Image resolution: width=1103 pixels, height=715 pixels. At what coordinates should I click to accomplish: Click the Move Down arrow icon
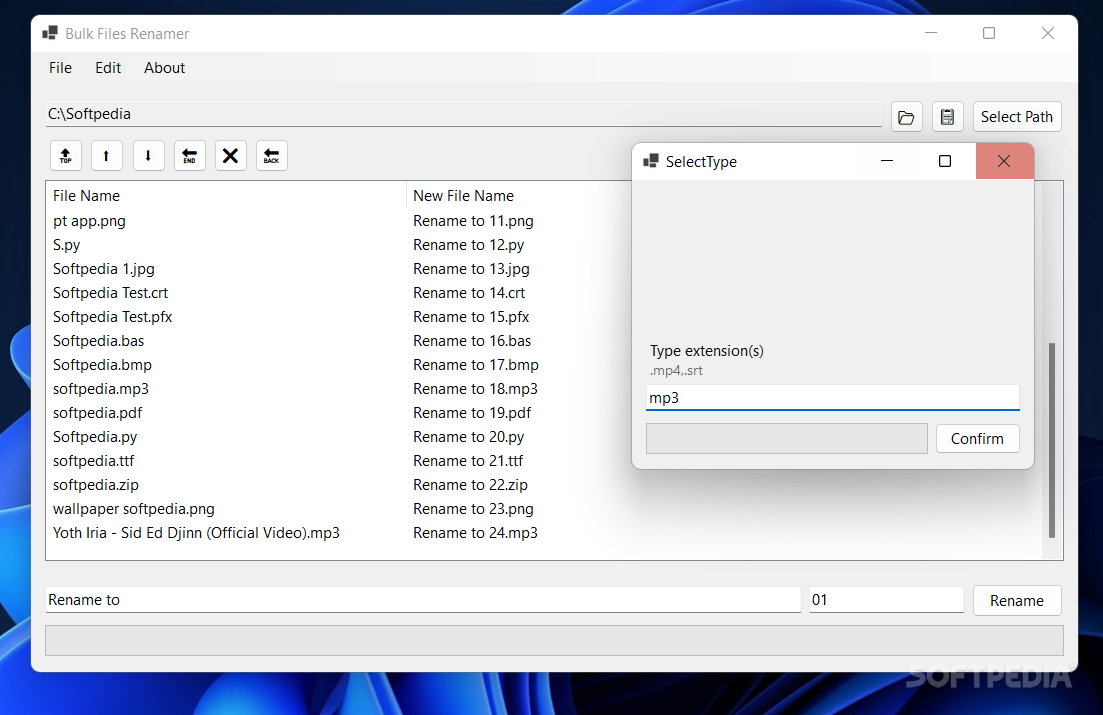pyautogui.click(x=148, y=156)
